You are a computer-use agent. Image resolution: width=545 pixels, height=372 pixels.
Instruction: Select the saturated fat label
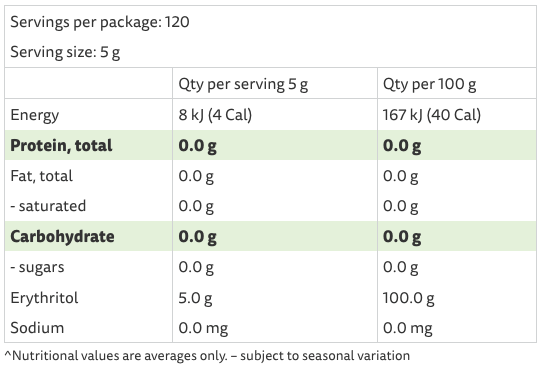(x=48, y=206)
